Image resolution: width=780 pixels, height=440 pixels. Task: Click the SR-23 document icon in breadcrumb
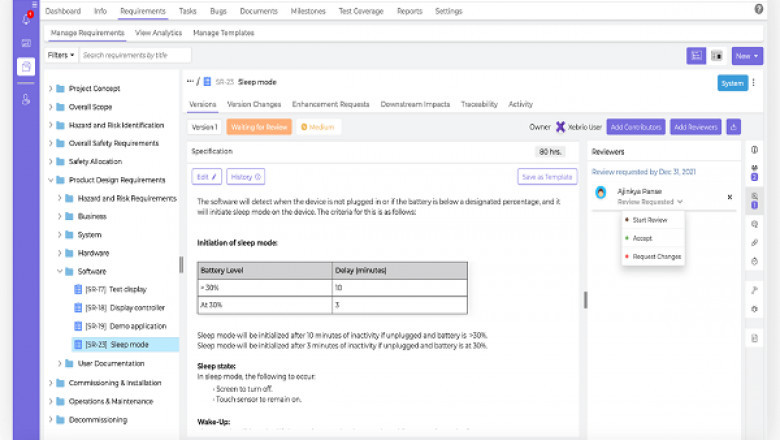click(x=207, y=82)
